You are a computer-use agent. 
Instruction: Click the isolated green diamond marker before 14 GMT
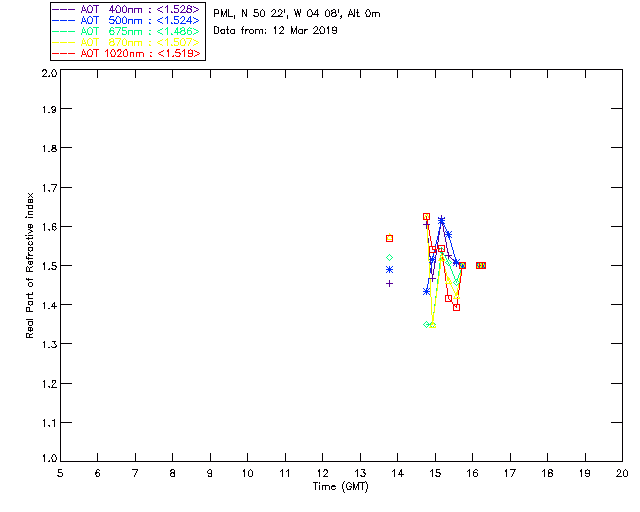[x=389, y=258]
